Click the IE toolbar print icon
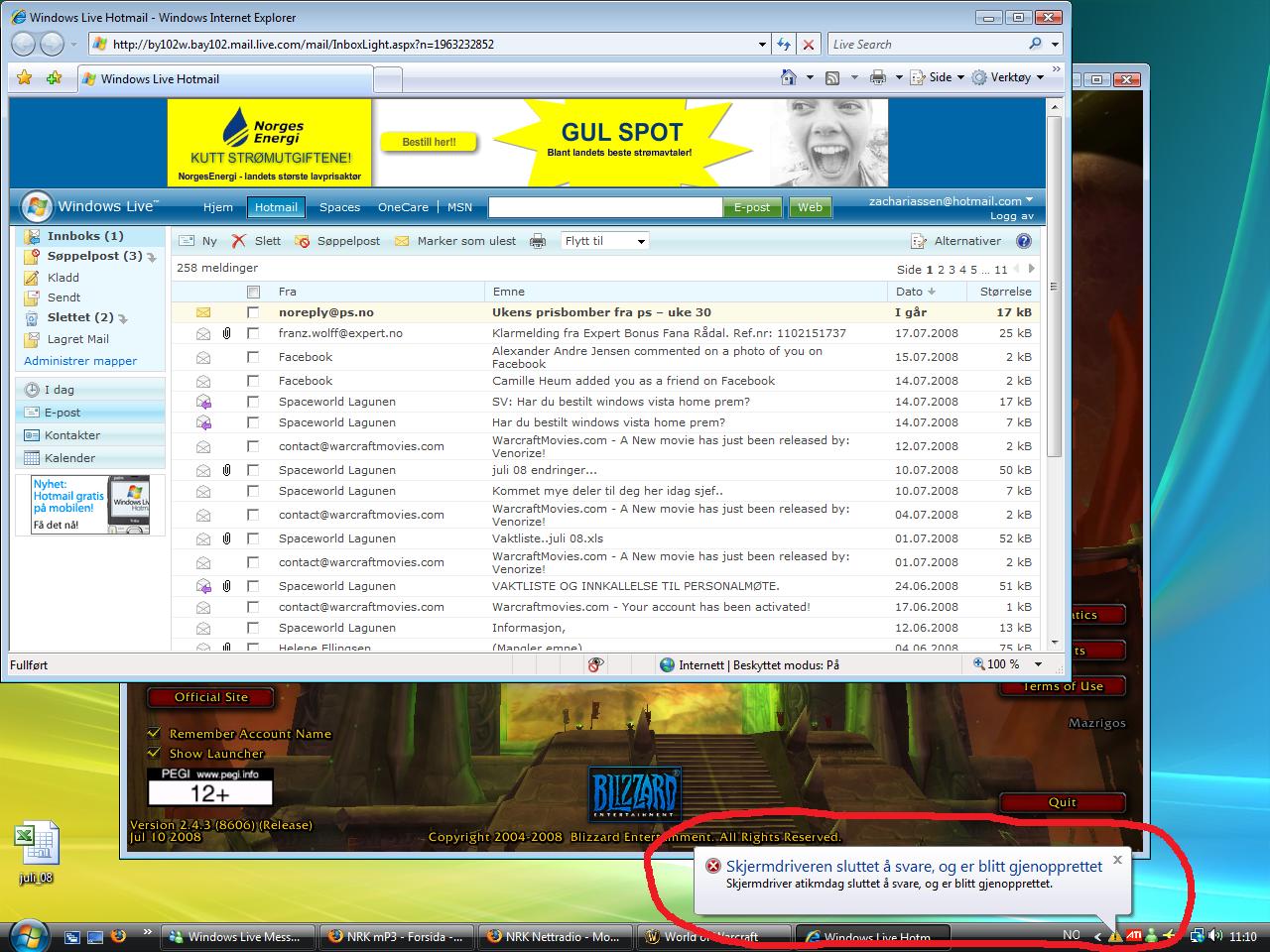1270x952 pixels. pos(878,77)
